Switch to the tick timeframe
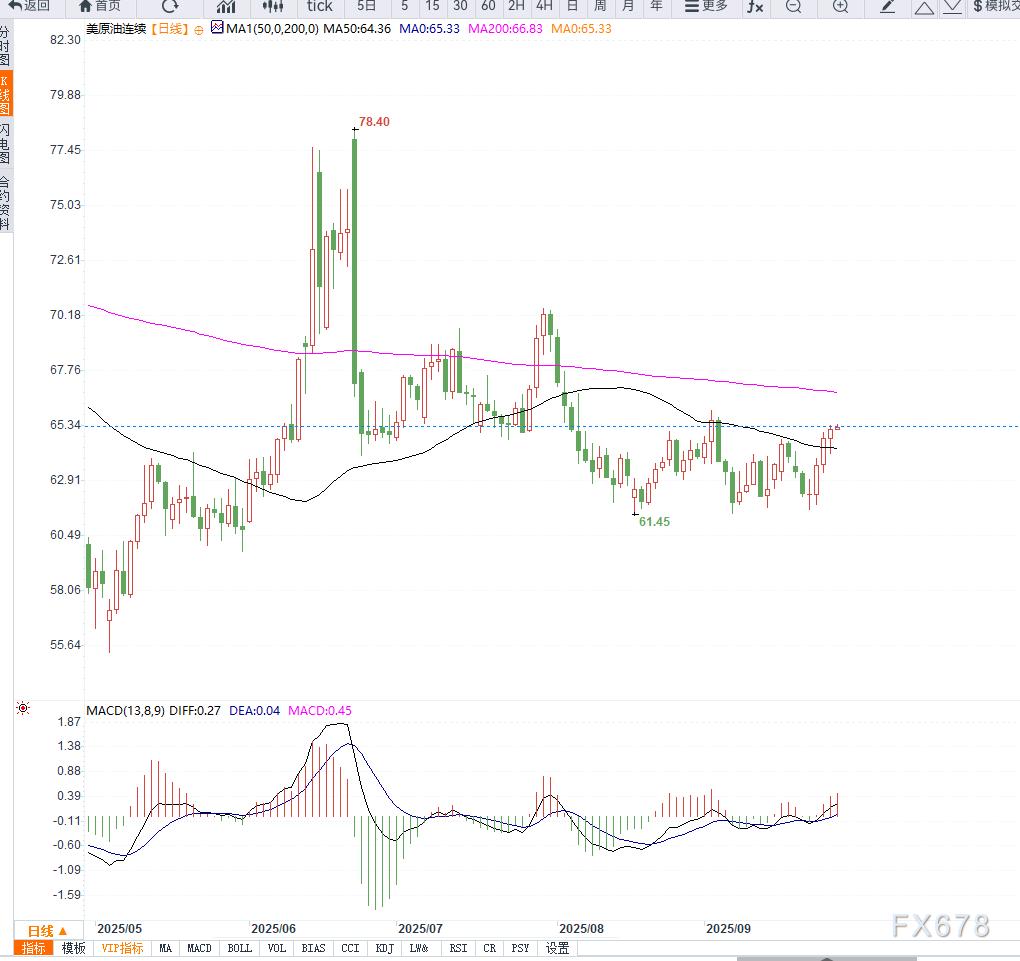Viewport: 1020px width, 961px height. 319,6
